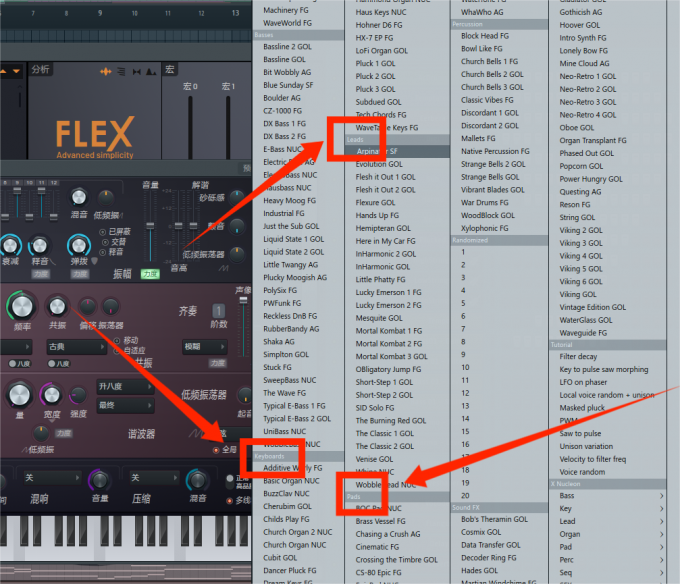
Task: Toggle the green 力度 velocity button
Action: (150, 274)
